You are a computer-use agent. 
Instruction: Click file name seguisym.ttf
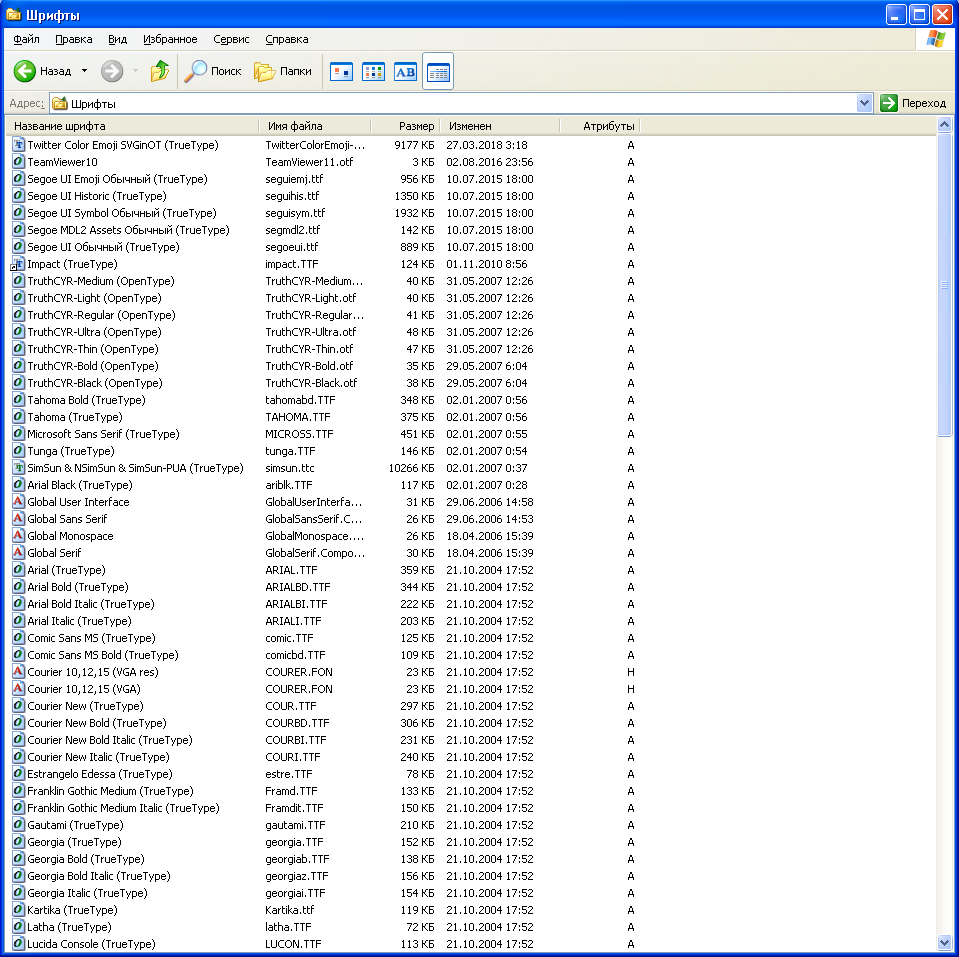point(295,213)
